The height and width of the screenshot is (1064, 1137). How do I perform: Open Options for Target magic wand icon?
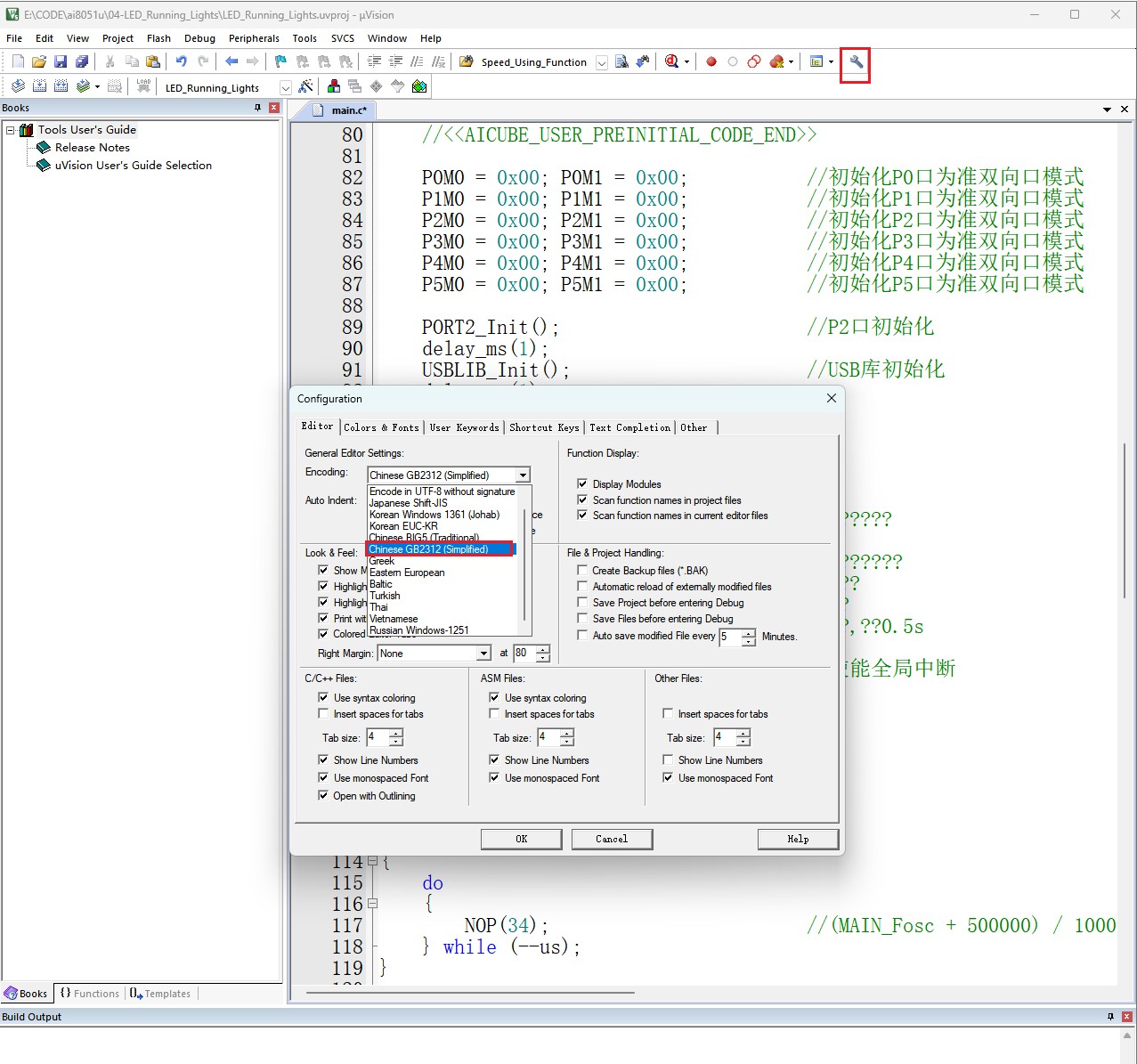(x=305, y=86)
